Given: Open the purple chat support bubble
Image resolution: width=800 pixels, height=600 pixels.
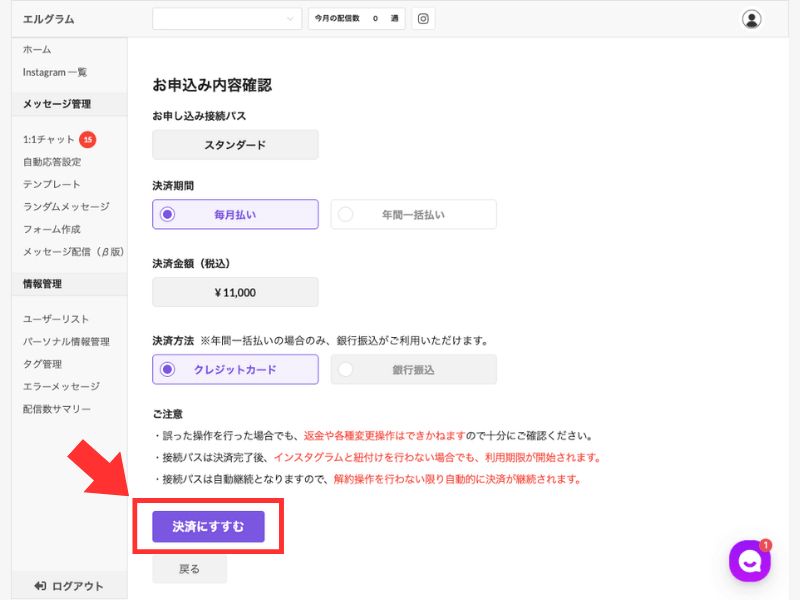Looking at the screenshot, I should [x=749, y=561].
